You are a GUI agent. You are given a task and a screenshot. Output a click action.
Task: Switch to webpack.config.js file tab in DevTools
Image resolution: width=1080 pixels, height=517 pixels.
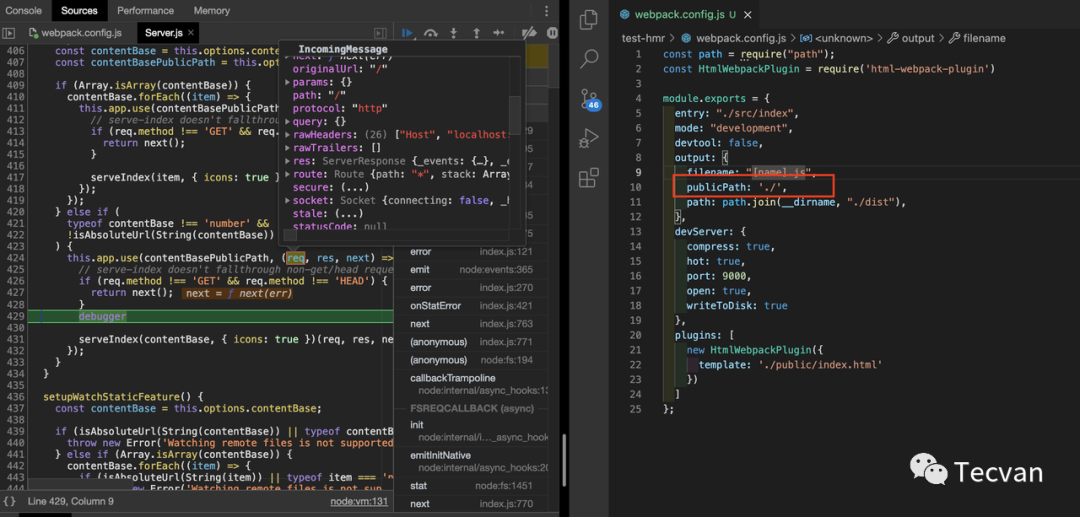point(75,32)
